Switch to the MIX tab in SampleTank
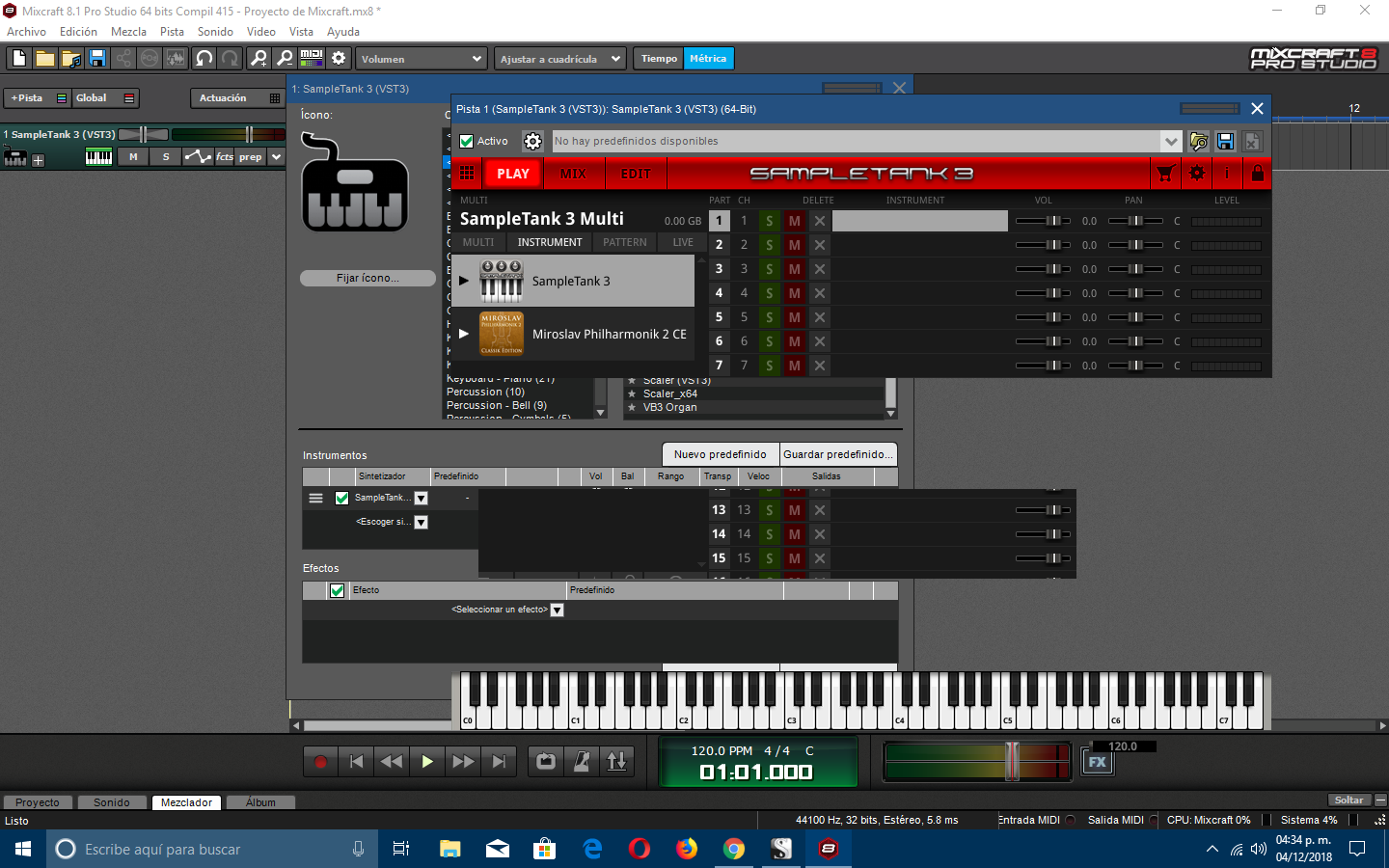Image resolution: width=1389 pixels, height=868 pixels. point(573,174)
